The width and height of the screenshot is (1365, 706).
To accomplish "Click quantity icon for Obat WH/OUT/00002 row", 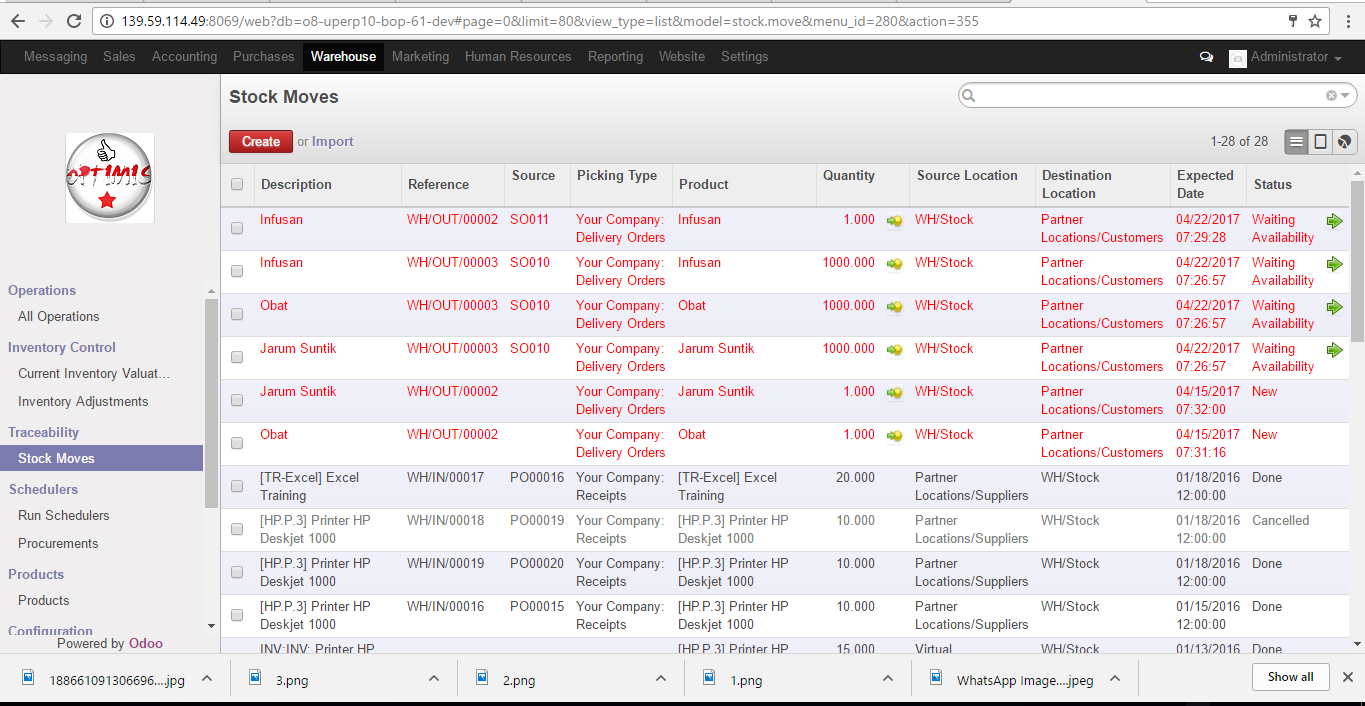I will pos(894,435).
